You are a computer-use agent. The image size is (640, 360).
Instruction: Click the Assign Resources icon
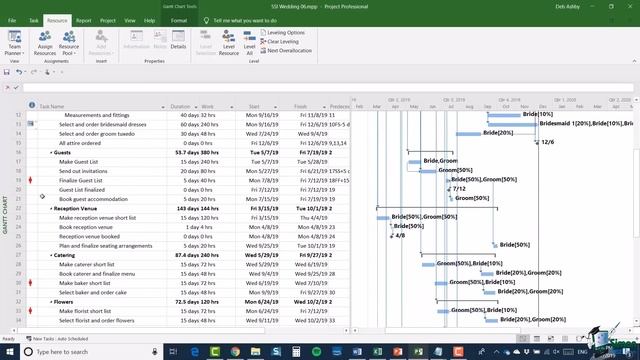point(45,42)
